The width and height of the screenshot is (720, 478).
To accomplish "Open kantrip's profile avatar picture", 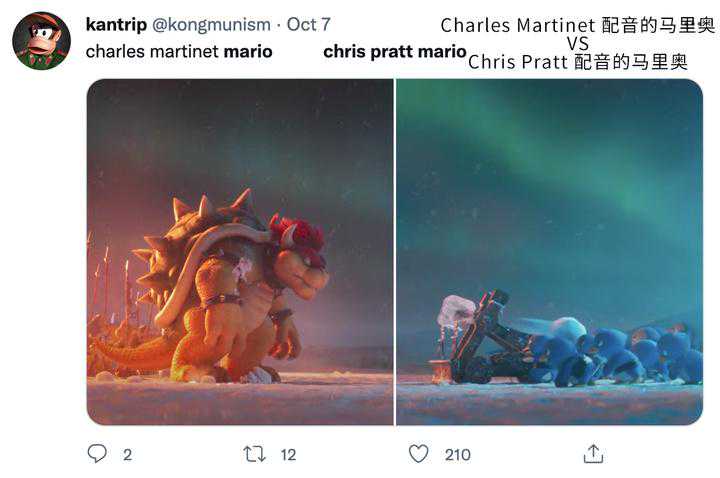I will [x=41, y=41].
